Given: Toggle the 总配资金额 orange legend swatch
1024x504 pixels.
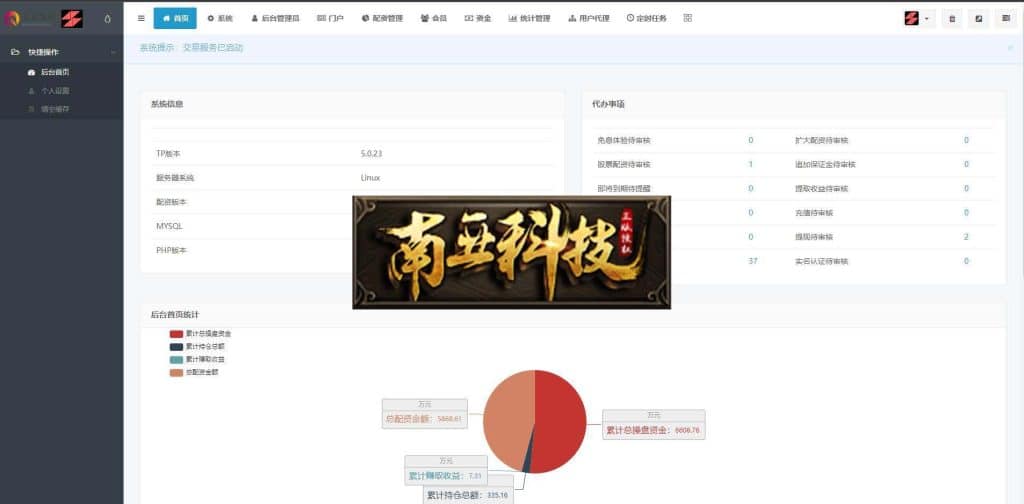Looking at the screenshot, I should tap(176, 372).
